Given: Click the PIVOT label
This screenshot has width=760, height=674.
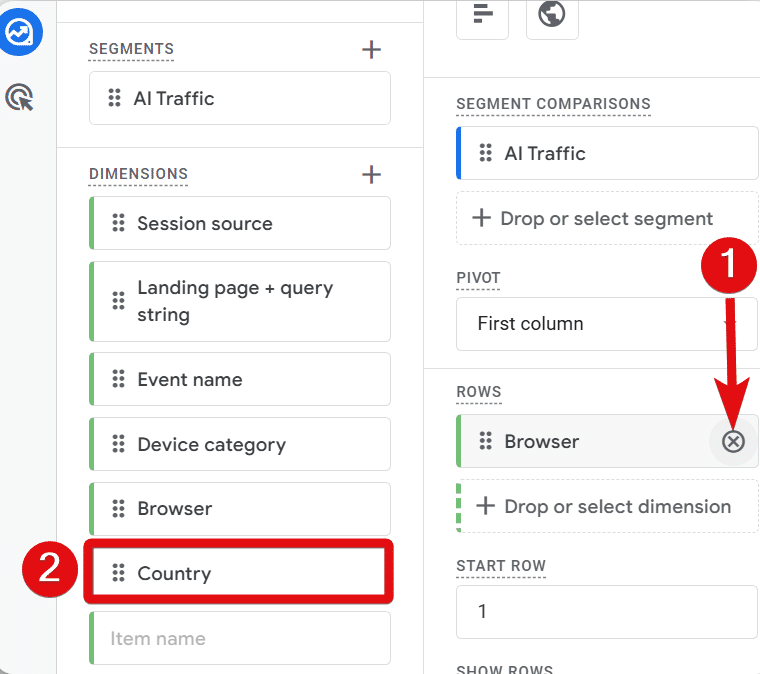Looking at the screenshot, I should pos(478,278).
